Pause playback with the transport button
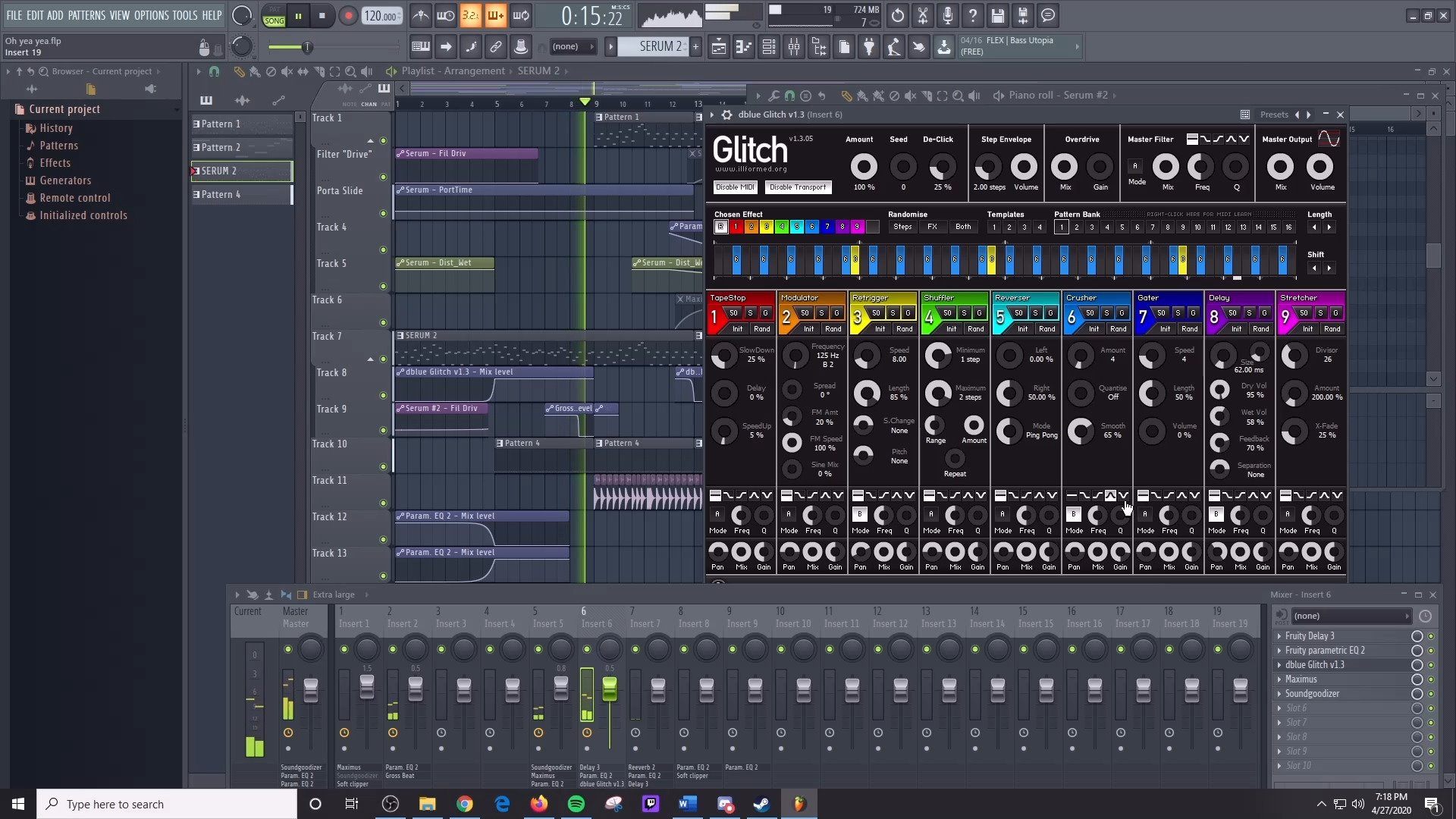This screenshot has width=1456, height=819. (x=299, y=16)
